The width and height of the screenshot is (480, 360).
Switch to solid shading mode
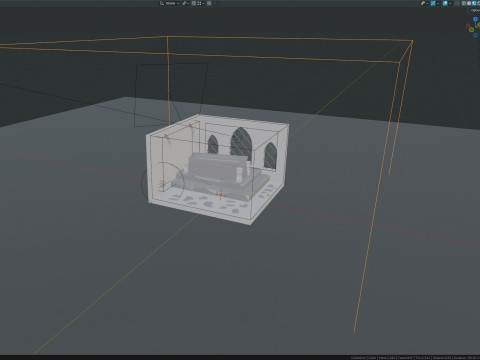[469, 3]
